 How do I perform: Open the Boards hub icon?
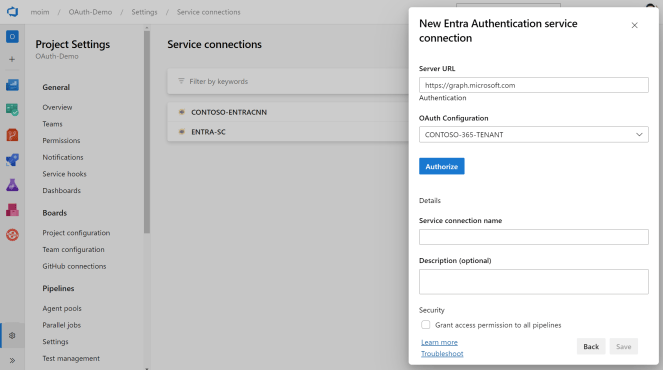tap(12, 110)
